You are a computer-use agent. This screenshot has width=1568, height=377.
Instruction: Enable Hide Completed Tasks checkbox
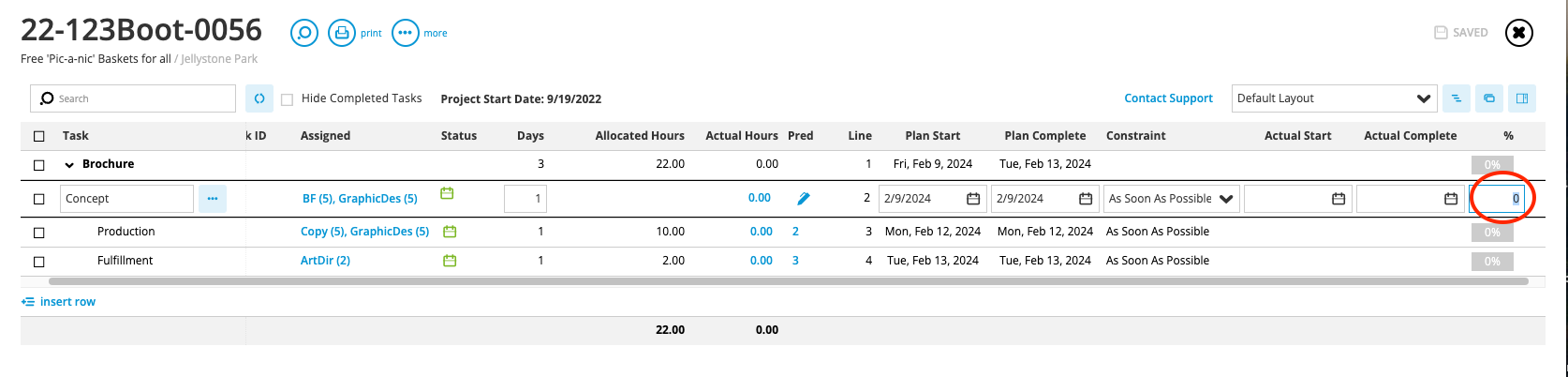click(x=288, y=99)
